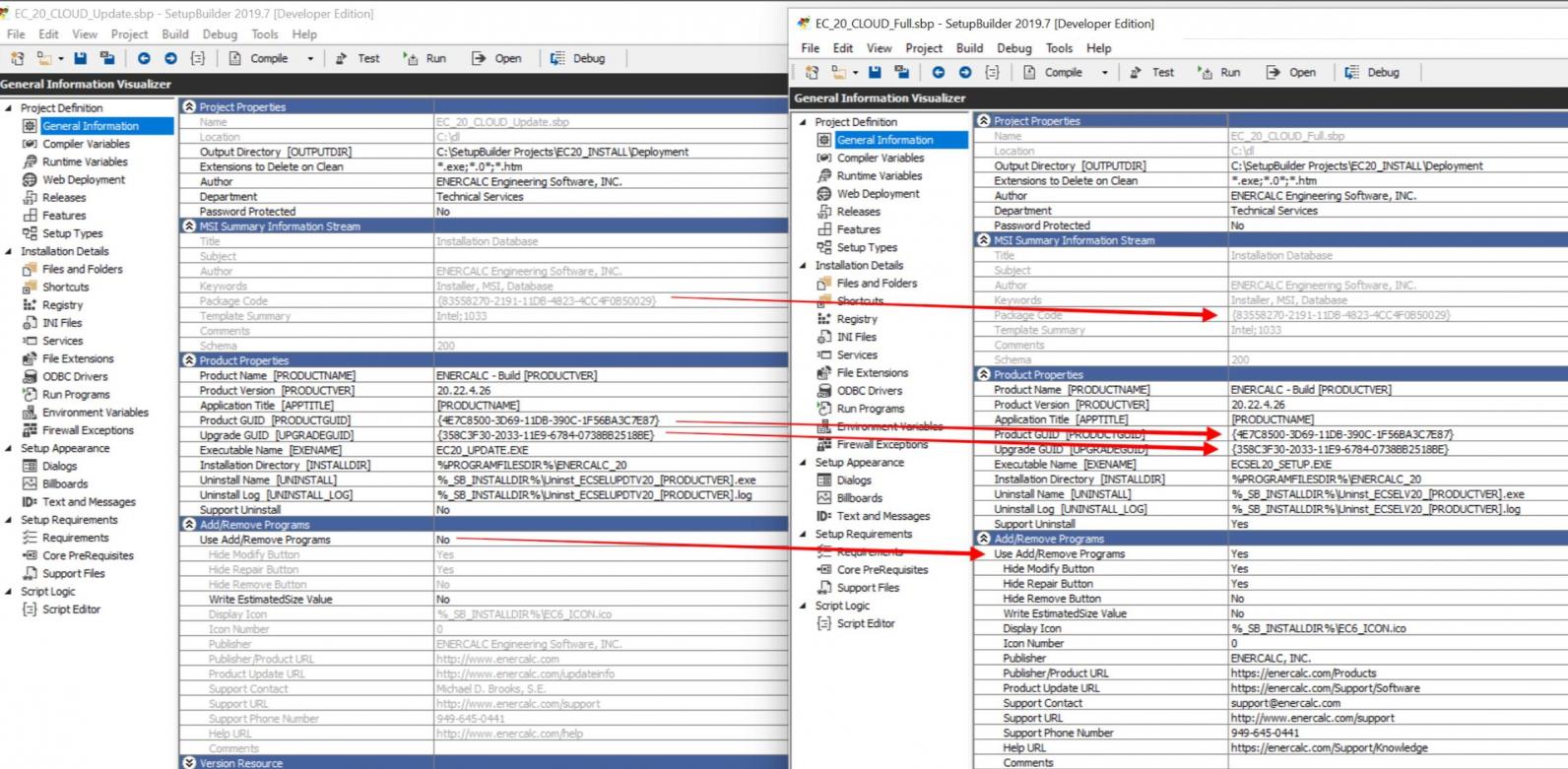Click Test button in Update window
Image resolution: width=1568 pixels, height=769 pixels.
click(x=358, y=58)
